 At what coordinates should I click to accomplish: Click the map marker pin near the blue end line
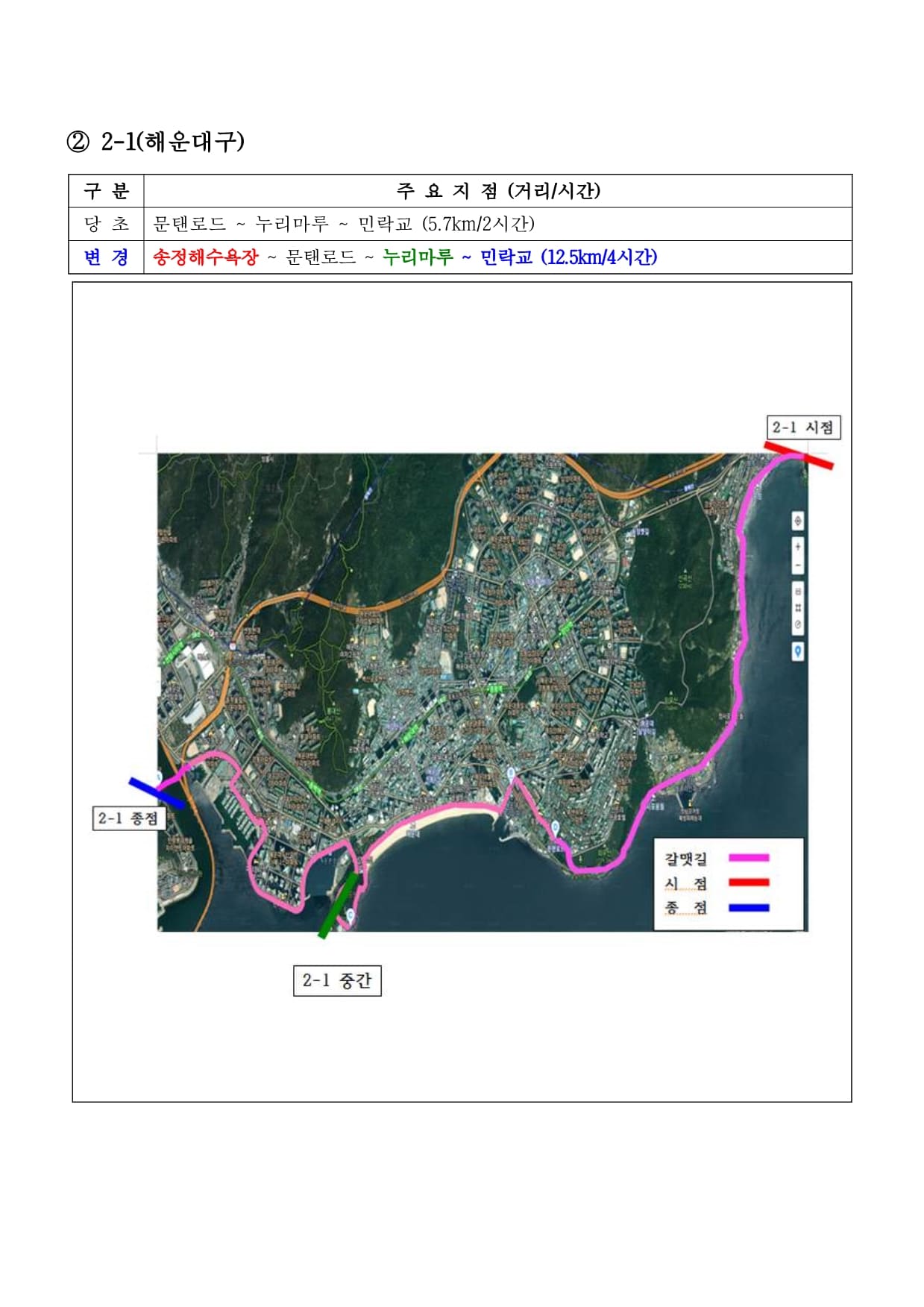click(159, 777)
